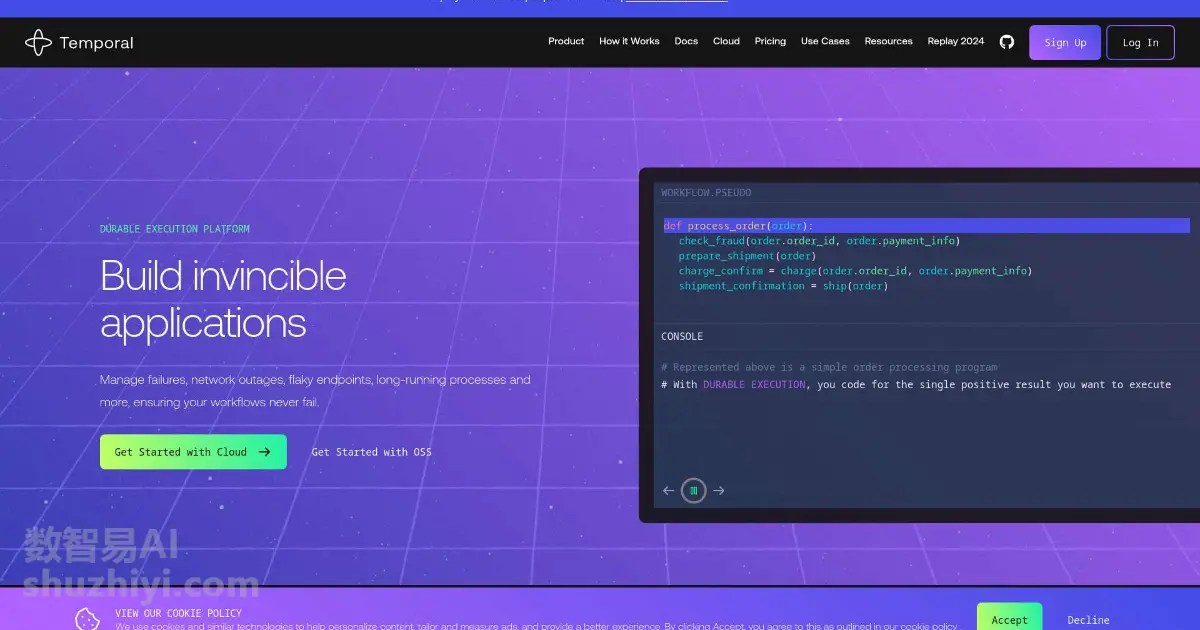Open Use Cases menu
1200x630 pixels.
(x=825, y=42)
